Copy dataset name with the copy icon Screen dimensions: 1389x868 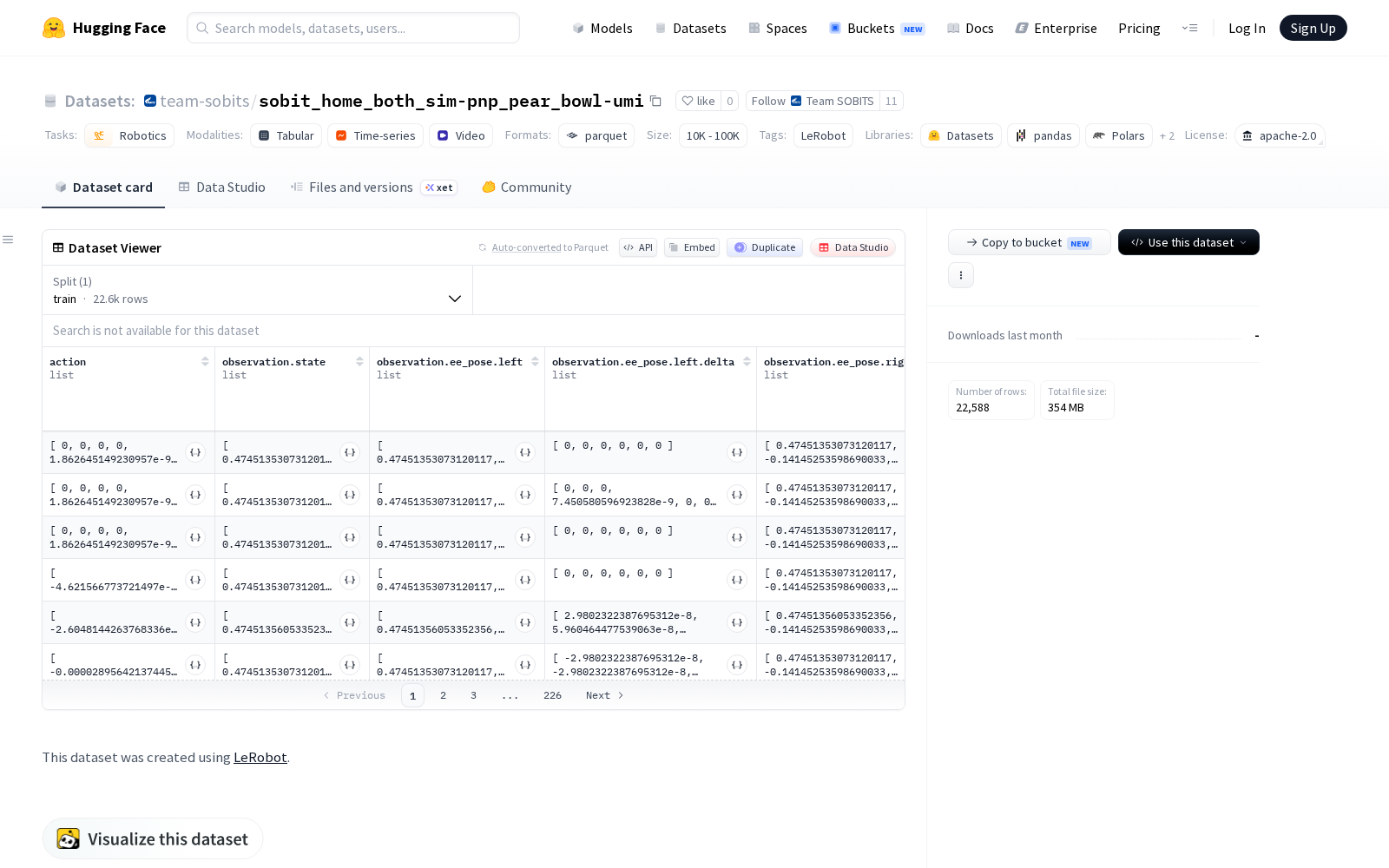[656, 101]
